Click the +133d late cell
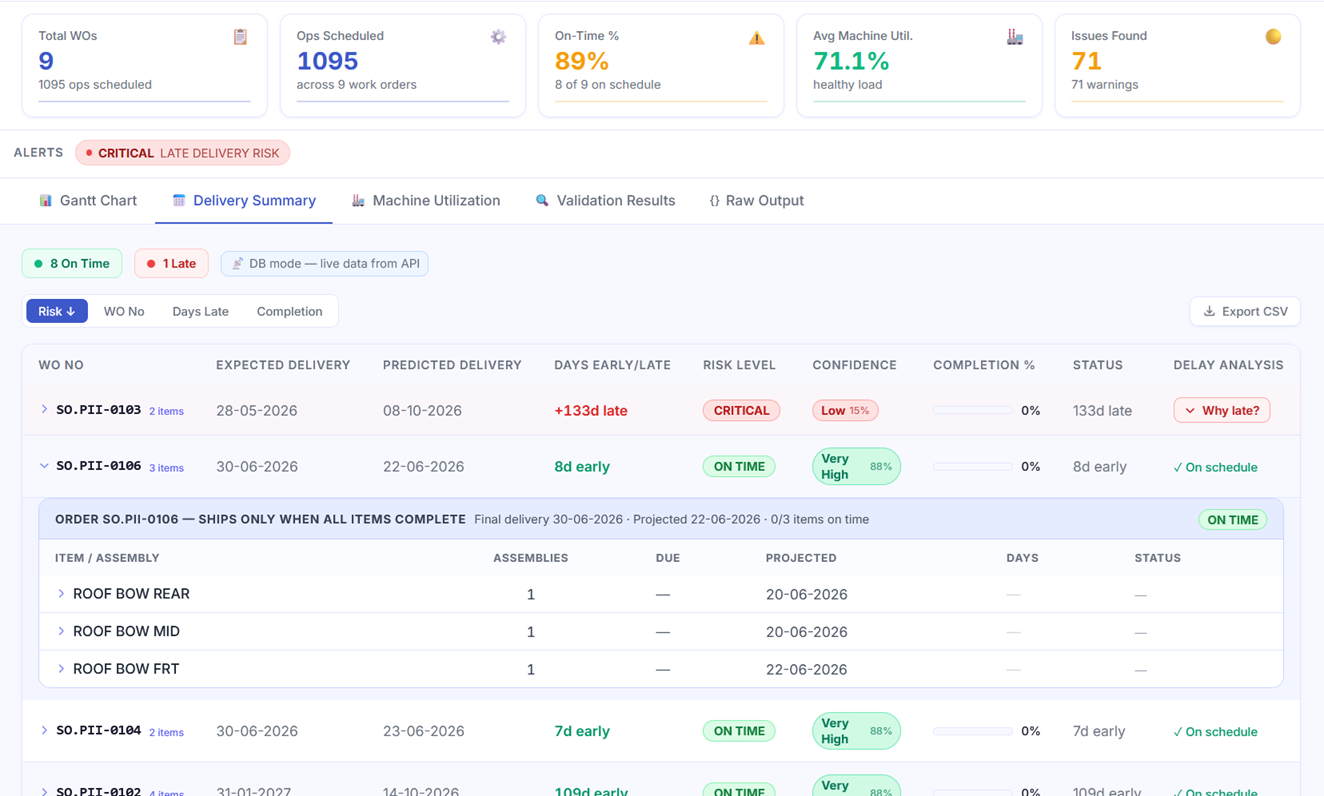 point(591,410)
